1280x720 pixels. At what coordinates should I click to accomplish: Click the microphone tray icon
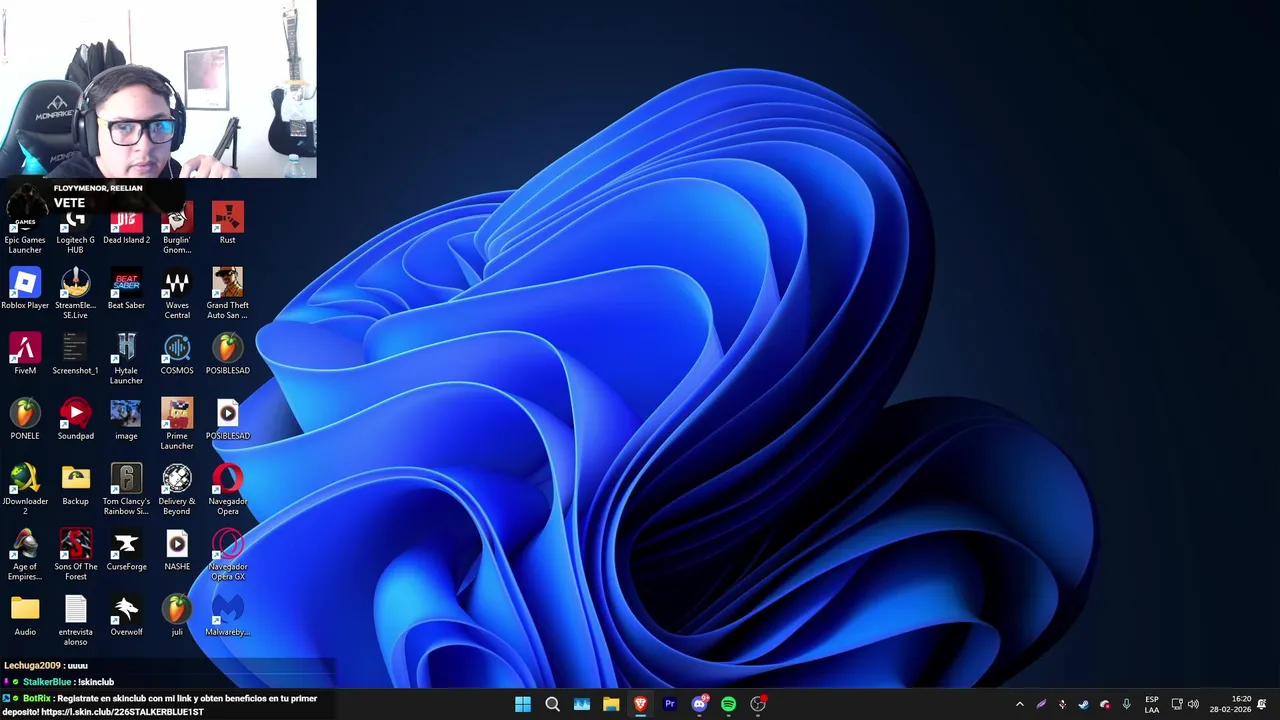[1126, 704]
